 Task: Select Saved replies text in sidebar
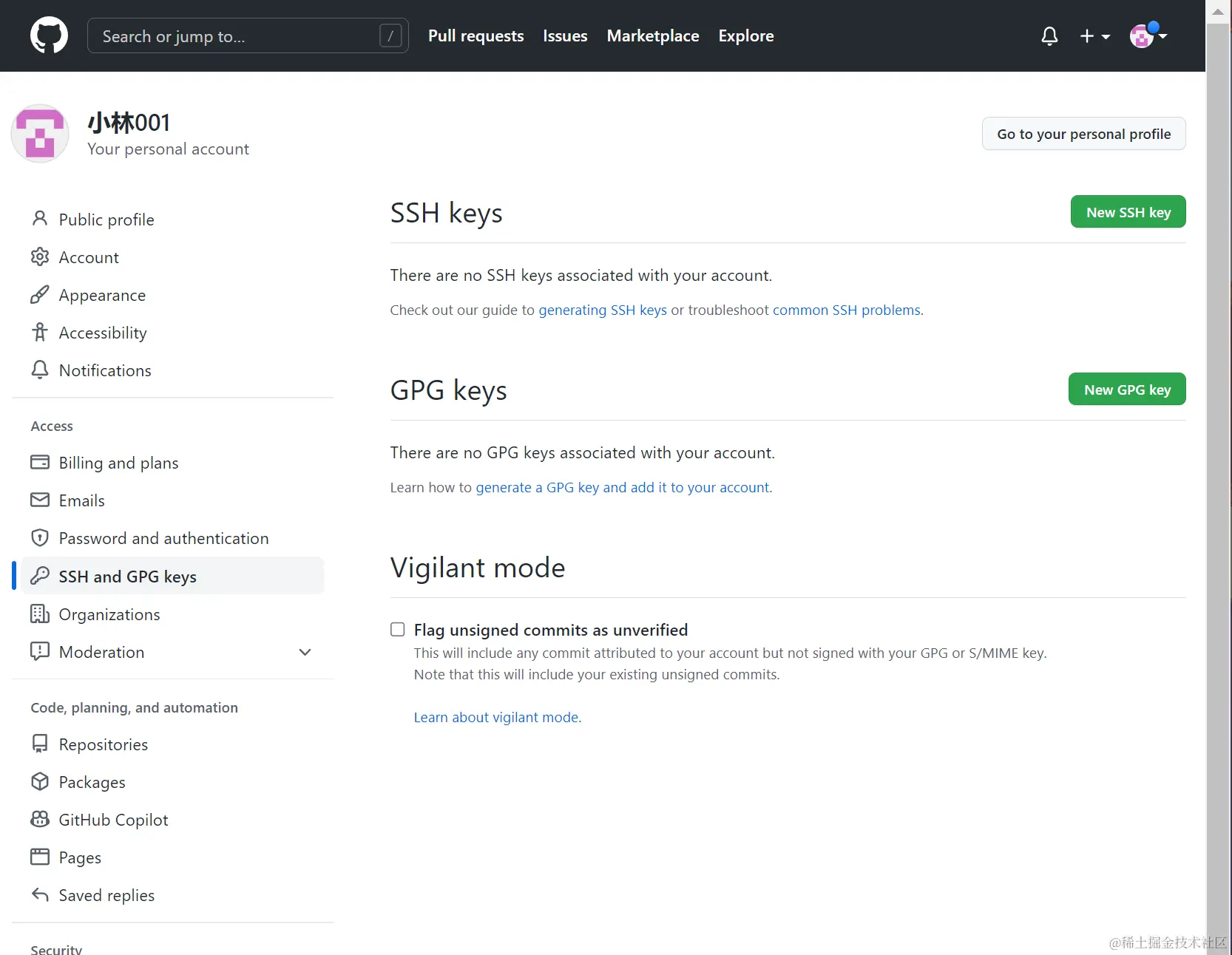tap(106, 895)
